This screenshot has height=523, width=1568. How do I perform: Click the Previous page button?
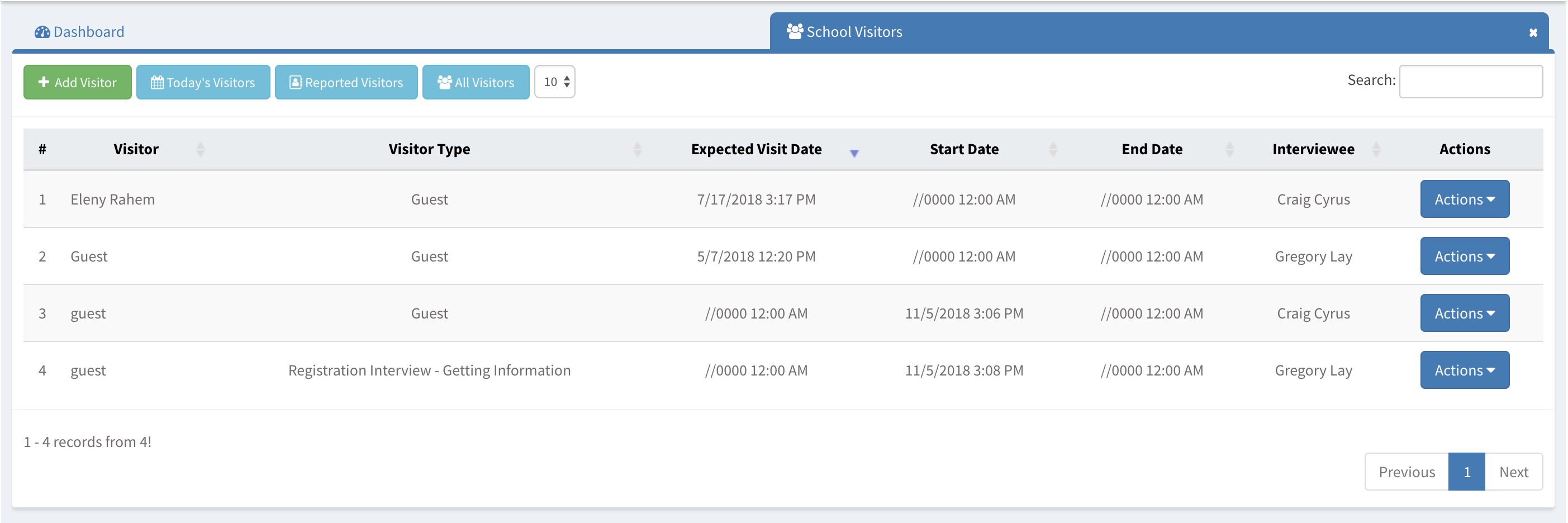tap(1406, 472)
